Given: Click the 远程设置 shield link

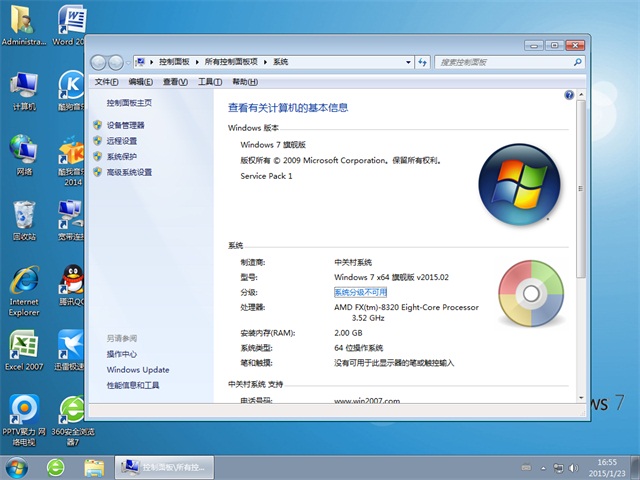Looking at the screenshot, I should tap(121, 141).
